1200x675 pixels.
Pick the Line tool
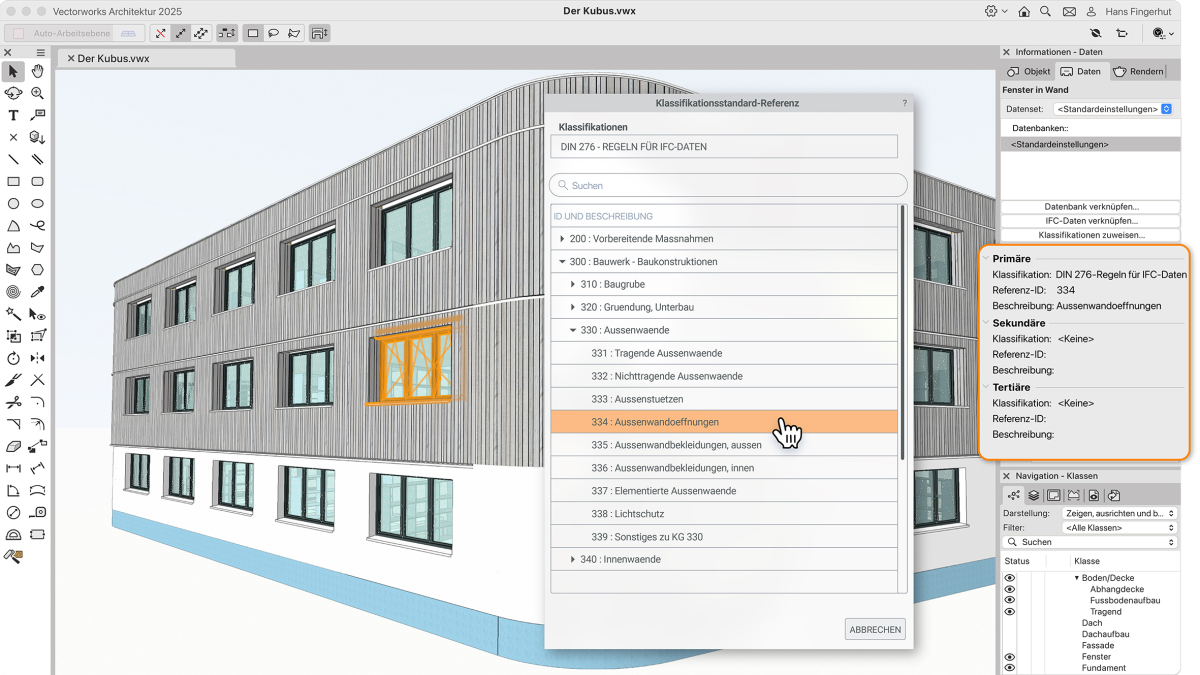[x=13, y=159]
